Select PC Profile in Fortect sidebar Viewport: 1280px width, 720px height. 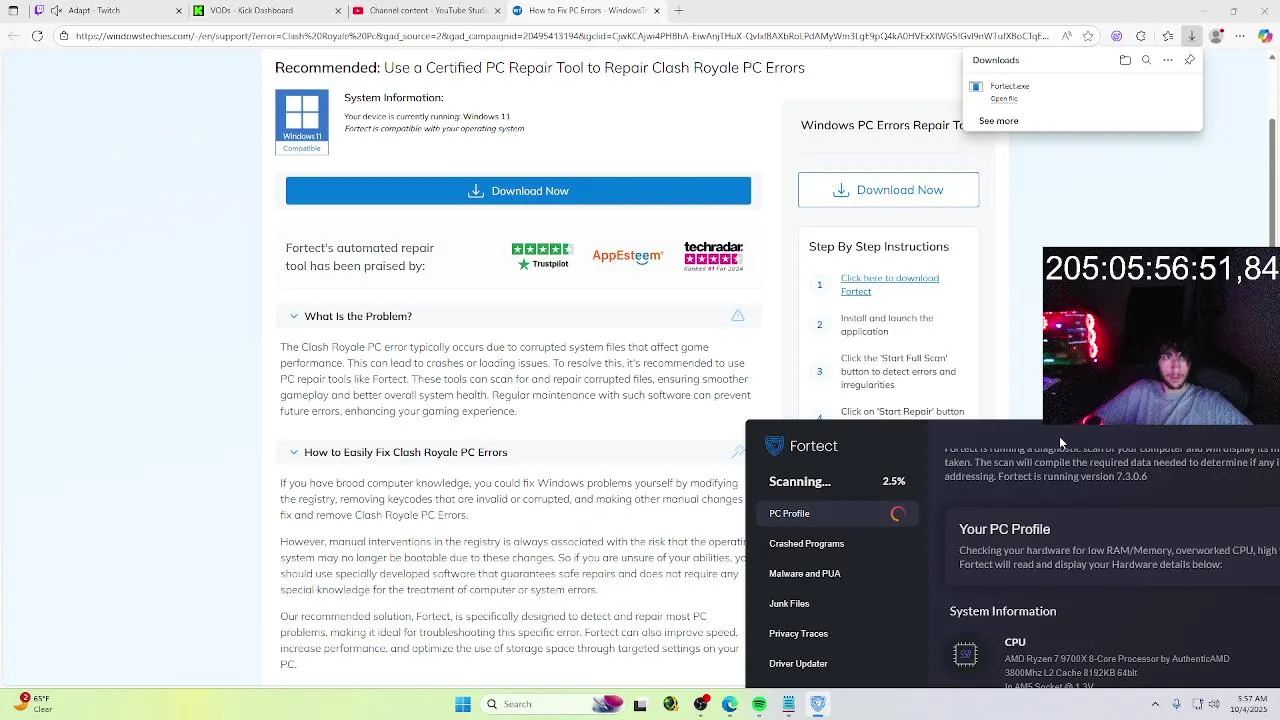(835, 514)
